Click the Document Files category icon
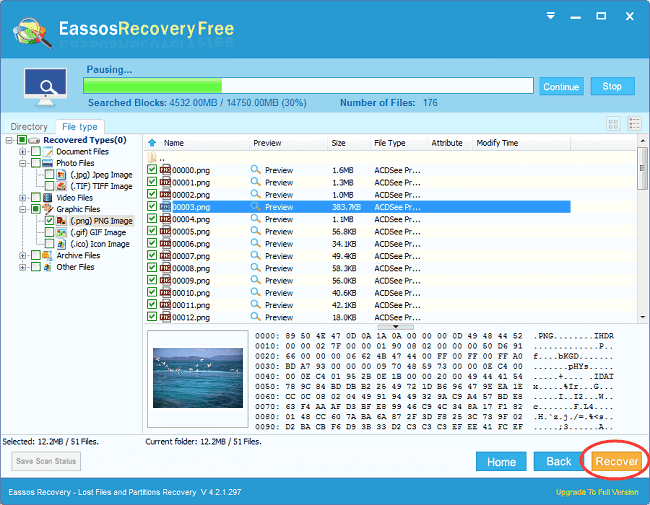This screenshot has height=505, width=650. click(48, 152)
